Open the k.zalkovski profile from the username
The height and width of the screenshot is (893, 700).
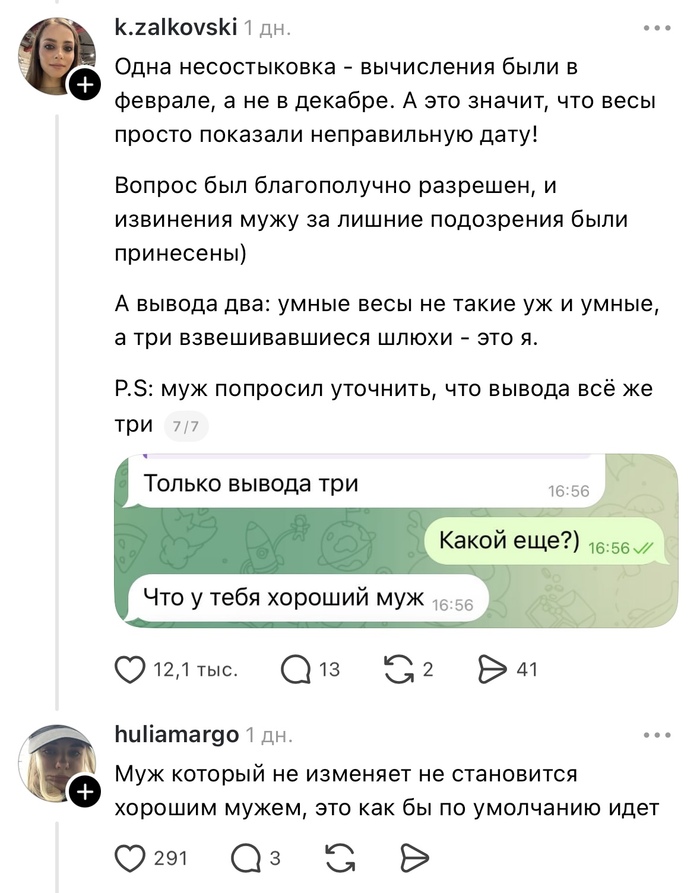(x=176, y=28)
